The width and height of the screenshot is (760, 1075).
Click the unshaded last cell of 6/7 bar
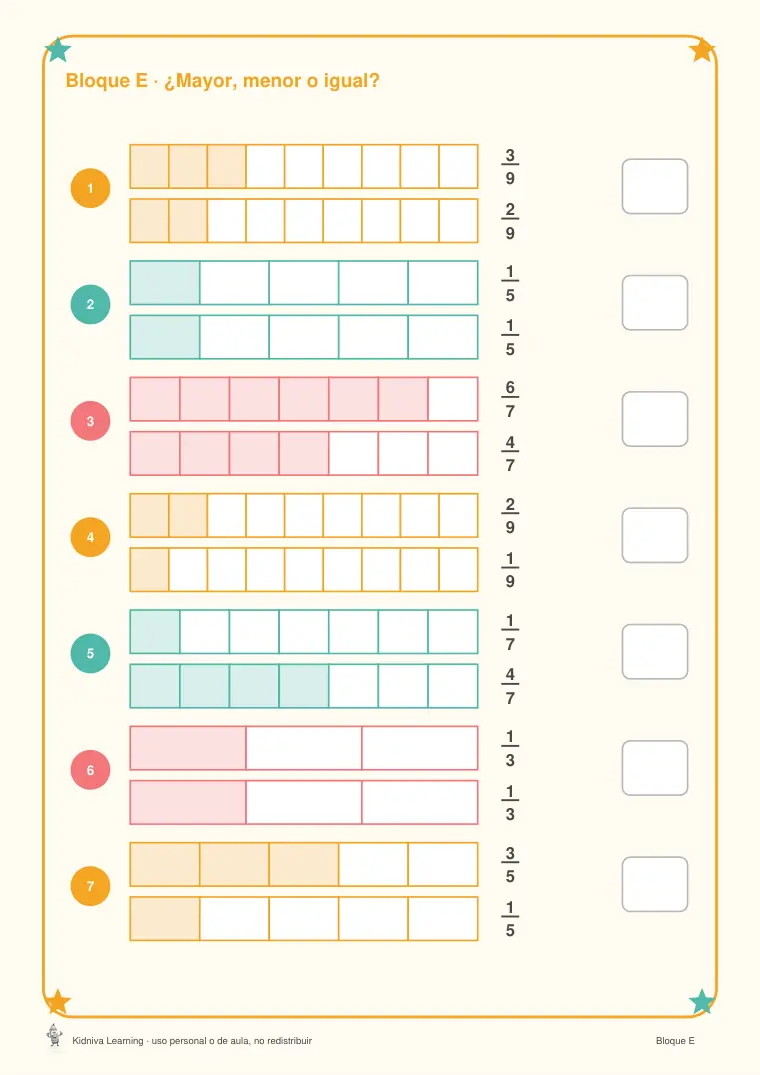tap(453, 399)
